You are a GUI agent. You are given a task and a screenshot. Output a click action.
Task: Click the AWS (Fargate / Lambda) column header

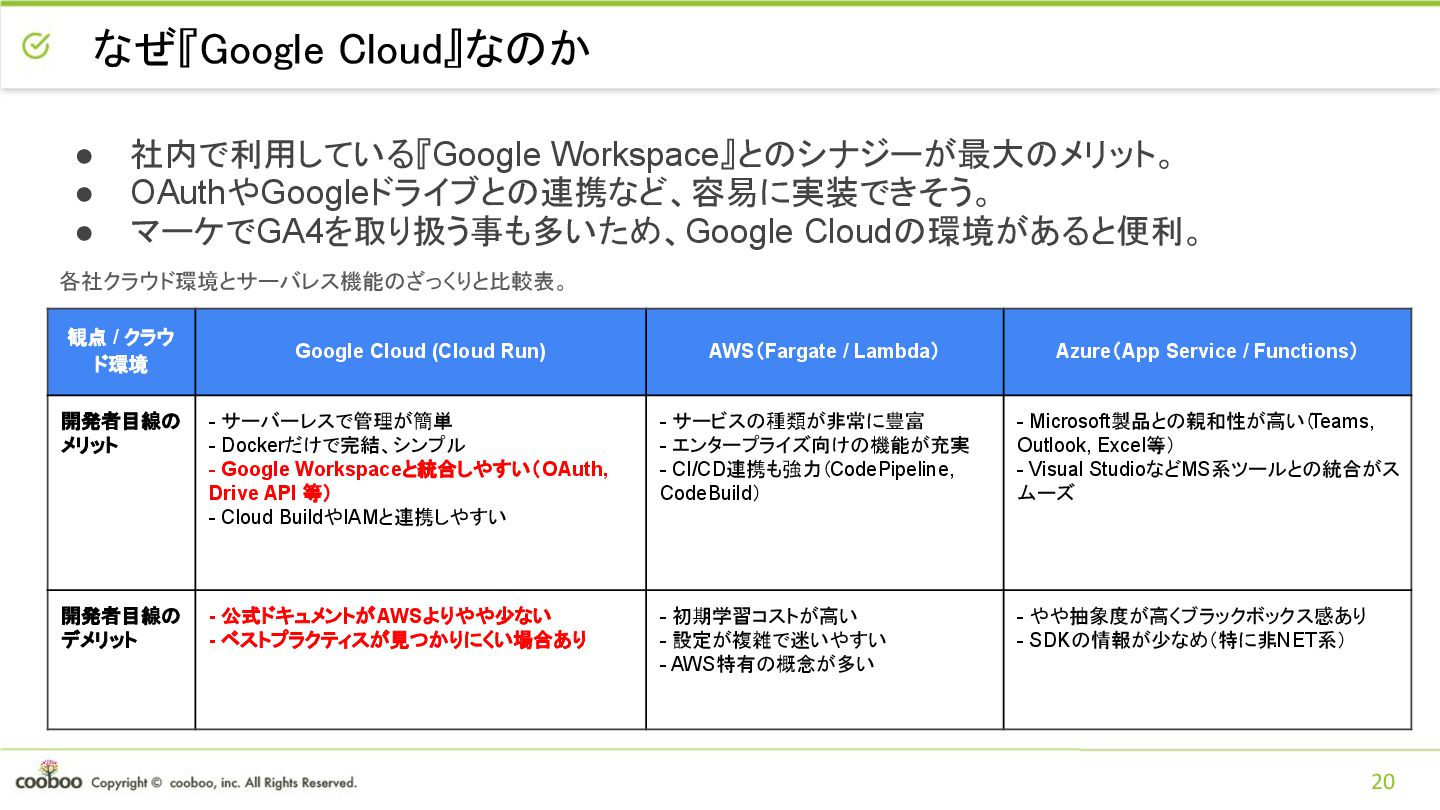coord(824,351)
